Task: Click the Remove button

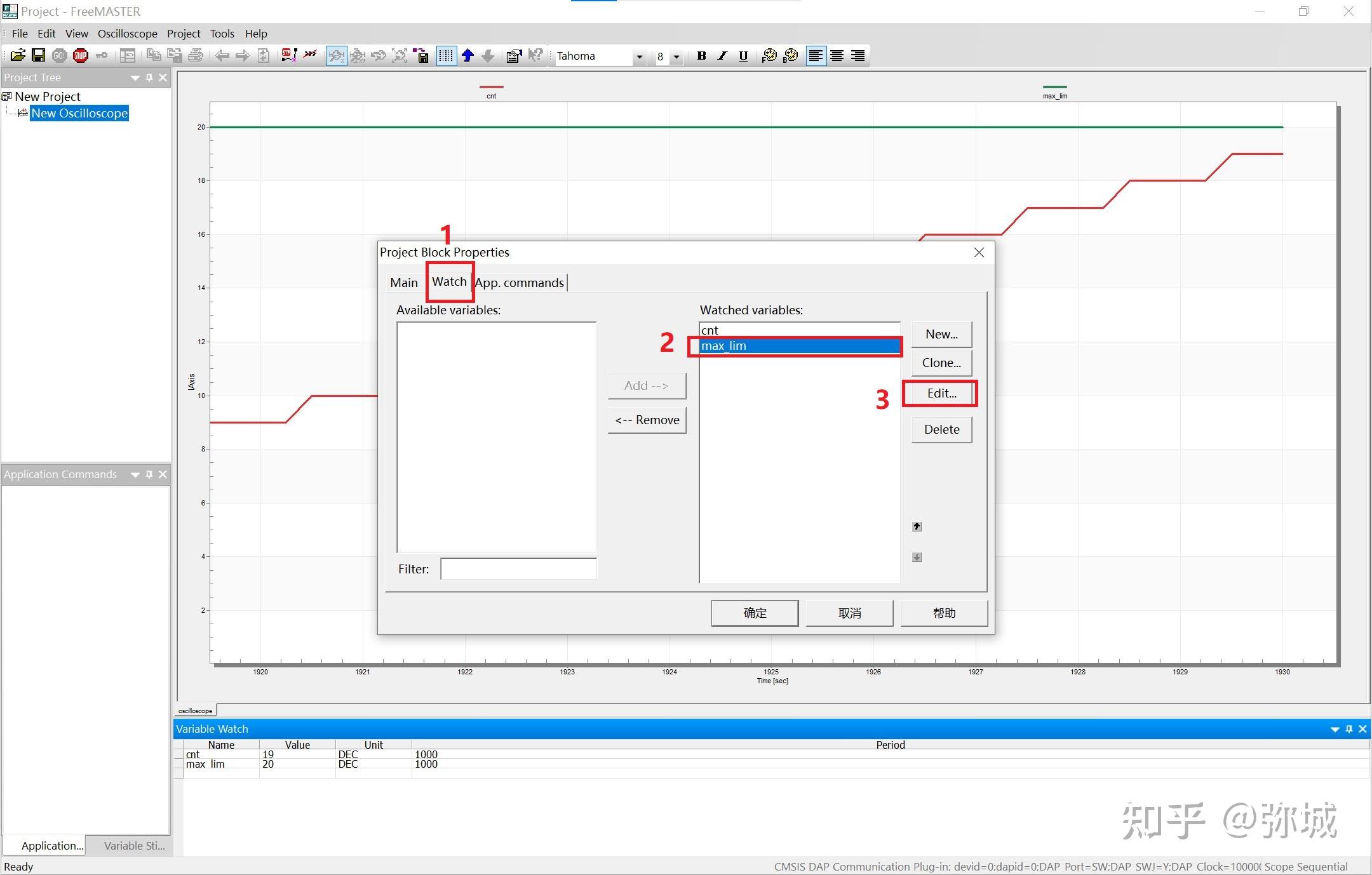Action: 647,420
